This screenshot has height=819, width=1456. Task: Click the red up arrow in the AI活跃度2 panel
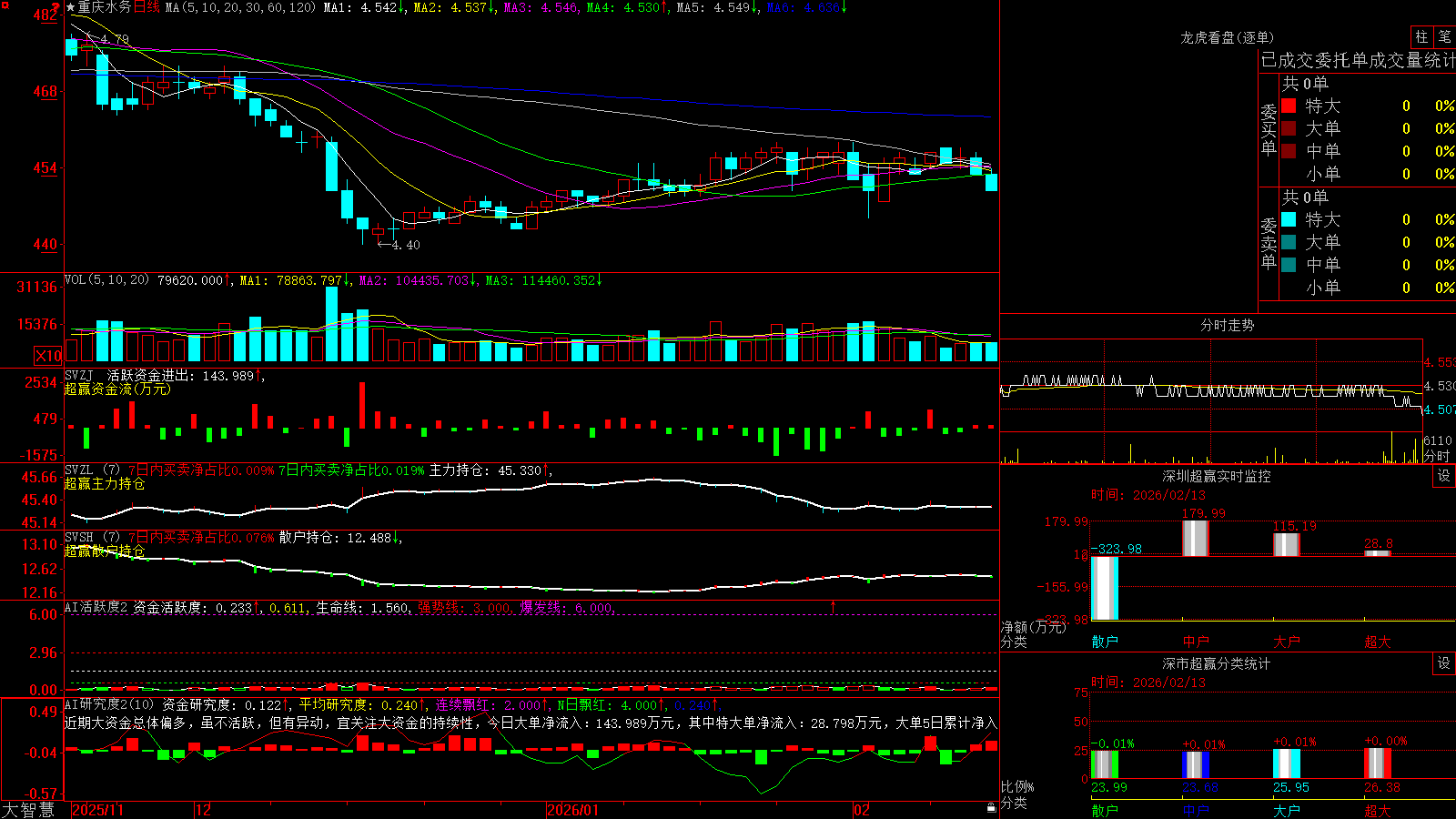[x=833, y=606]
